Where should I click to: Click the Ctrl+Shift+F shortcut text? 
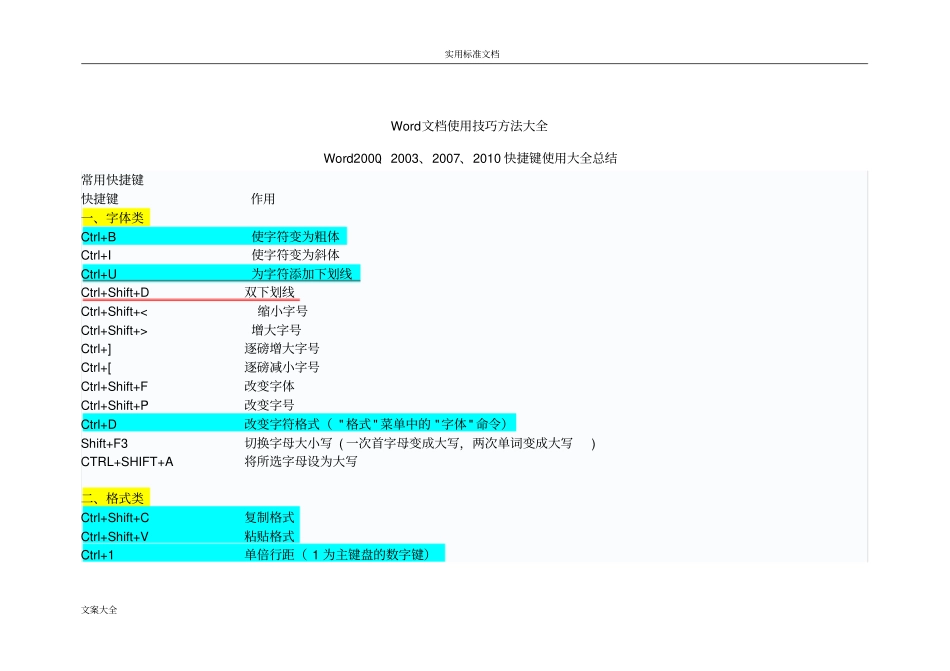point(115,386)
